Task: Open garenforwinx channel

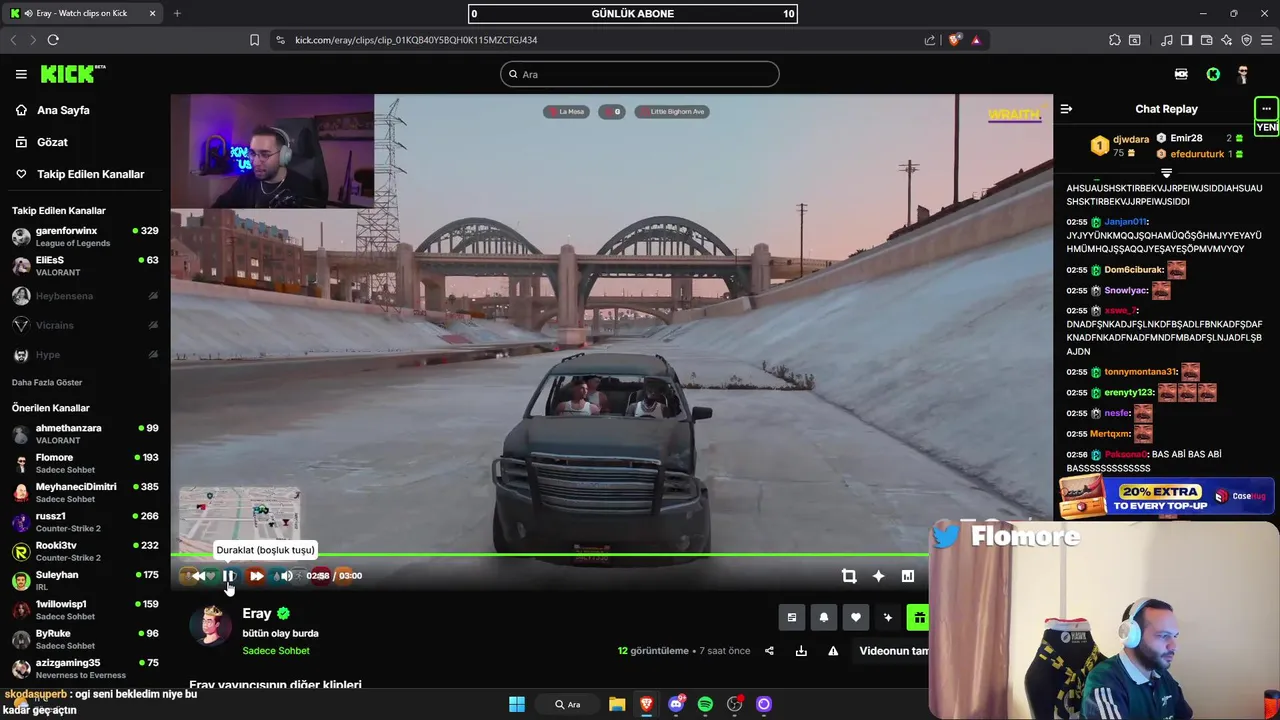Action: (85, 237)
